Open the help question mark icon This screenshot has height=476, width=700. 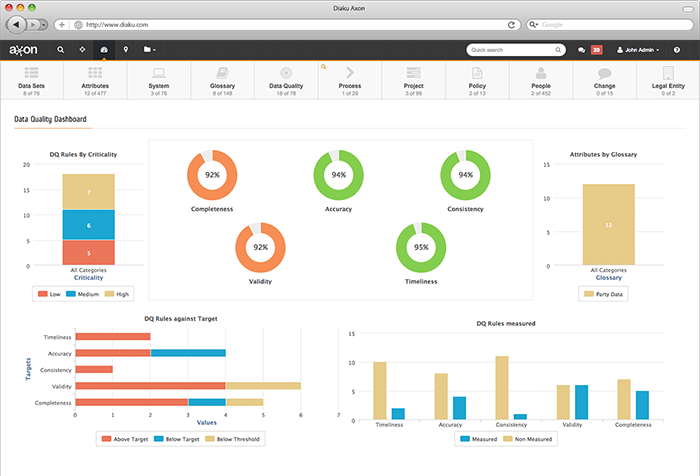(677, 49)
